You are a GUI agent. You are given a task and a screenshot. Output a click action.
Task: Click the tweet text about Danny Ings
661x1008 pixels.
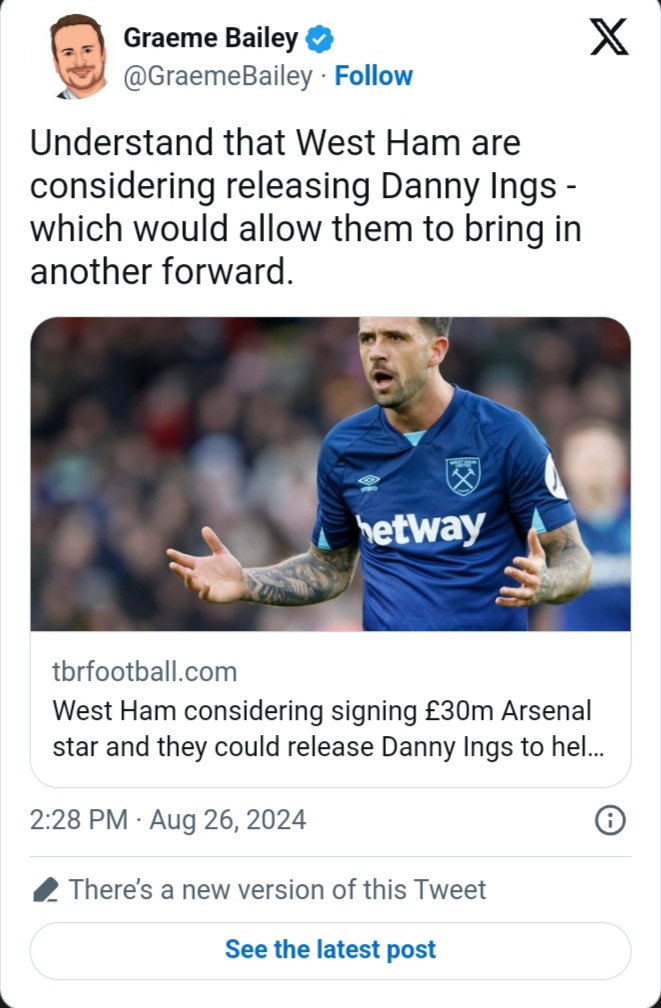[305, 206]
